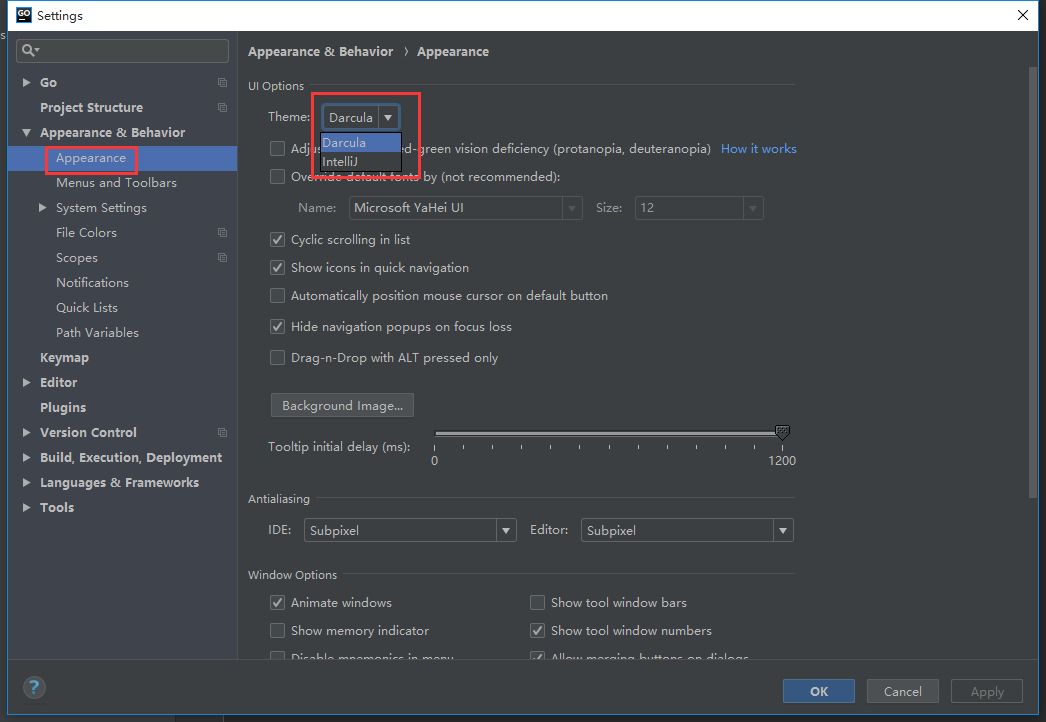This screenshot has width=1046, height=722.
Task: Open Menus and Toolbars settings
Action: (116, 183)
